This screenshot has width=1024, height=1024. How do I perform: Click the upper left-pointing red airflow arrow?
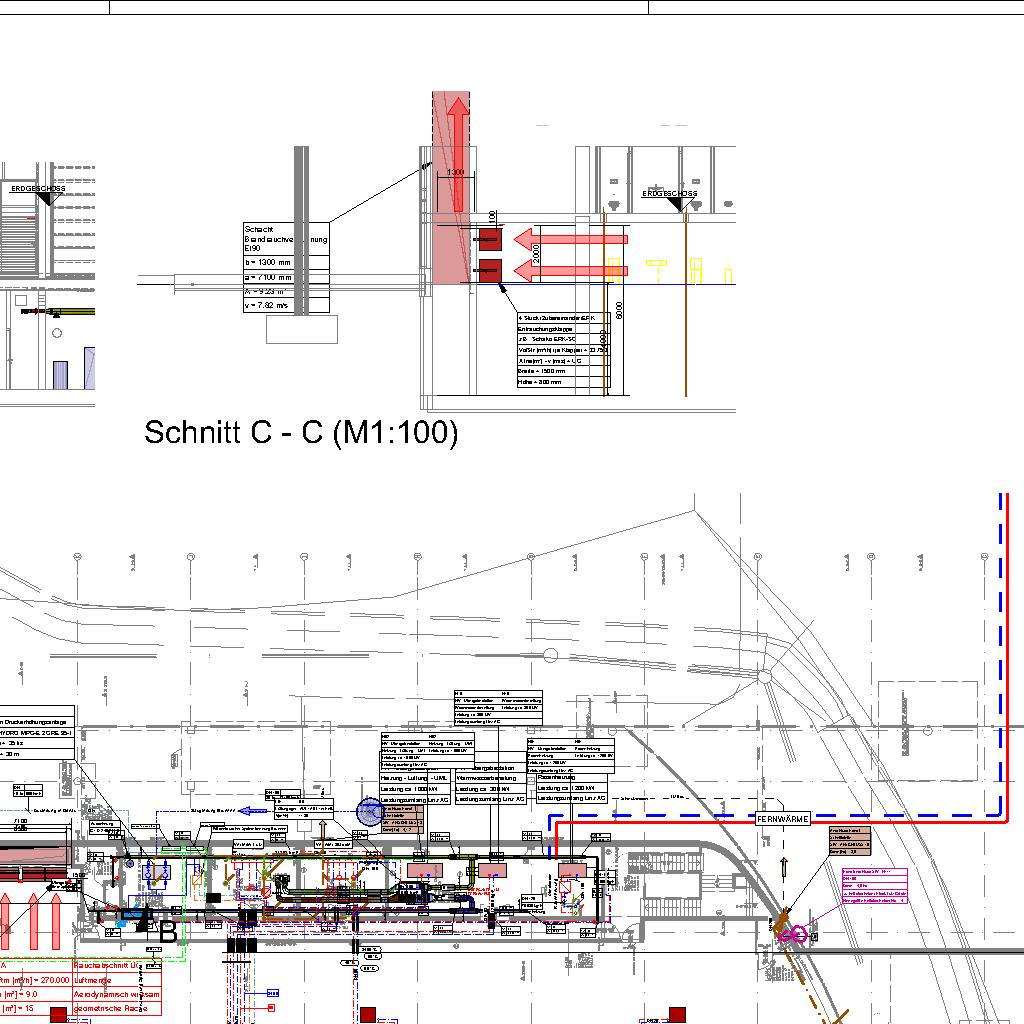click(570, 239)
